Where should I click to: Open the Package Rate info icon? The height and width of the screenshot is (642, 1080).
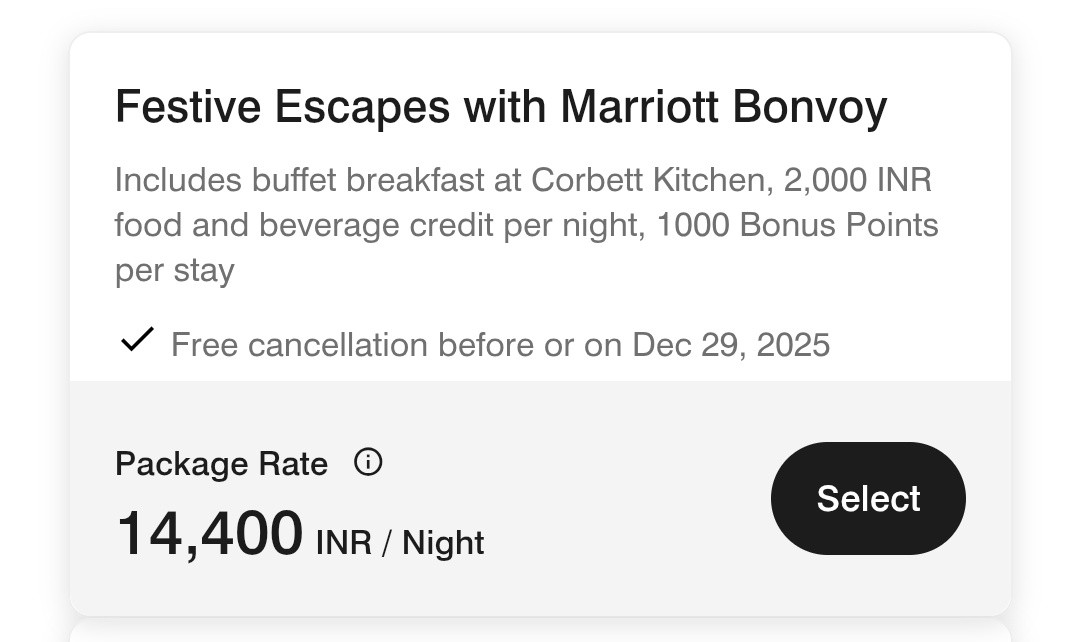pyautogui.click(x=368, y=462)
